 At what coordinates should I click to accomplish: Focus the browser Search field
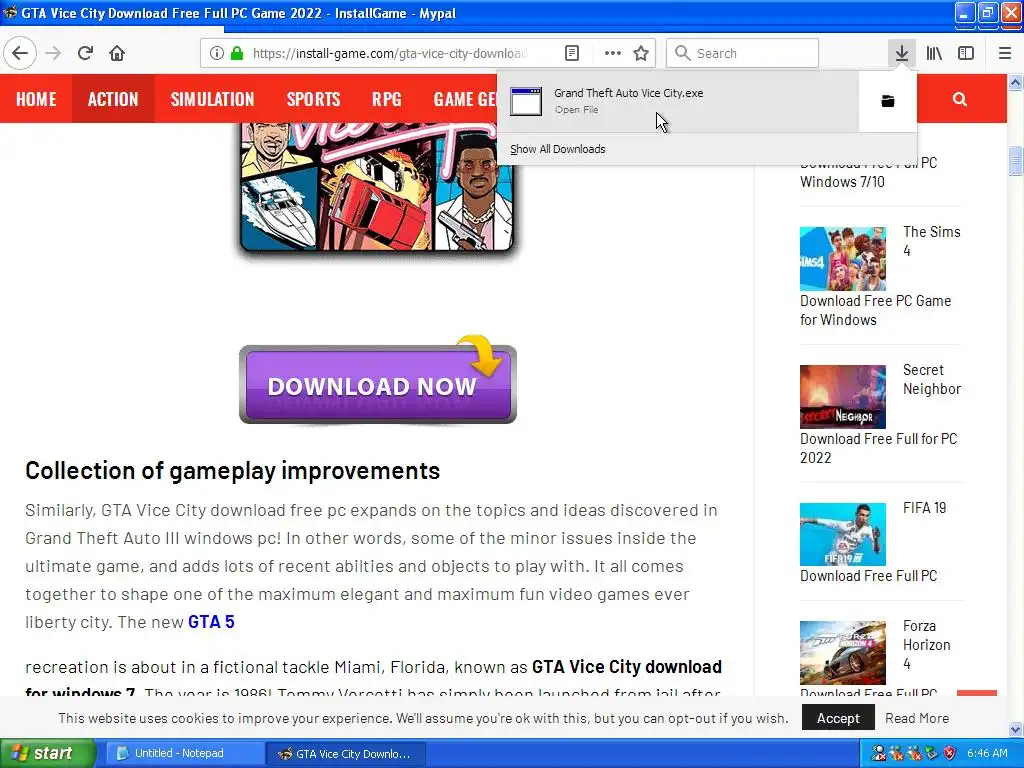pos(743,53)
